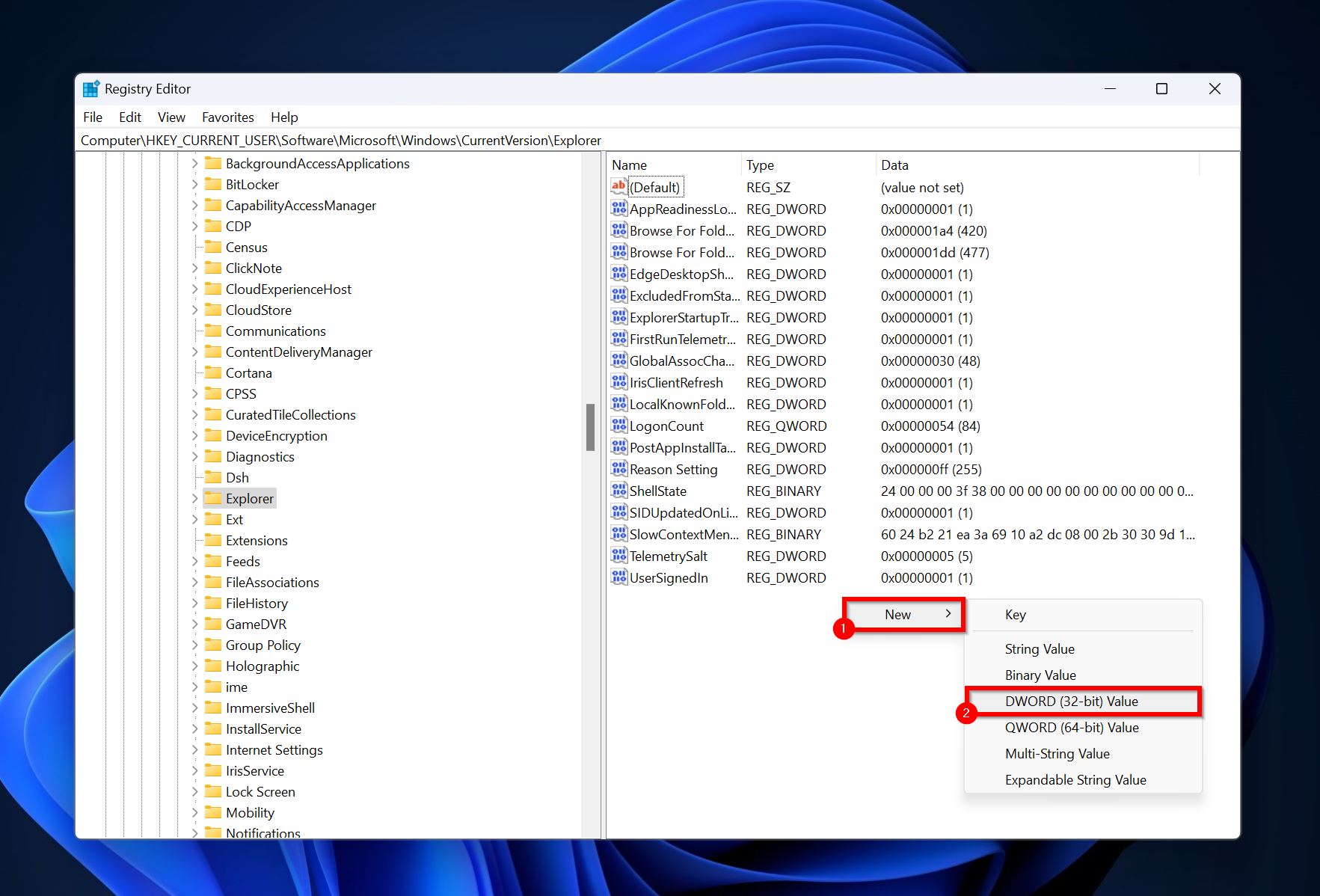Click the Reason Setting value icon
The image size is (1320, 896).
[618, 469]
